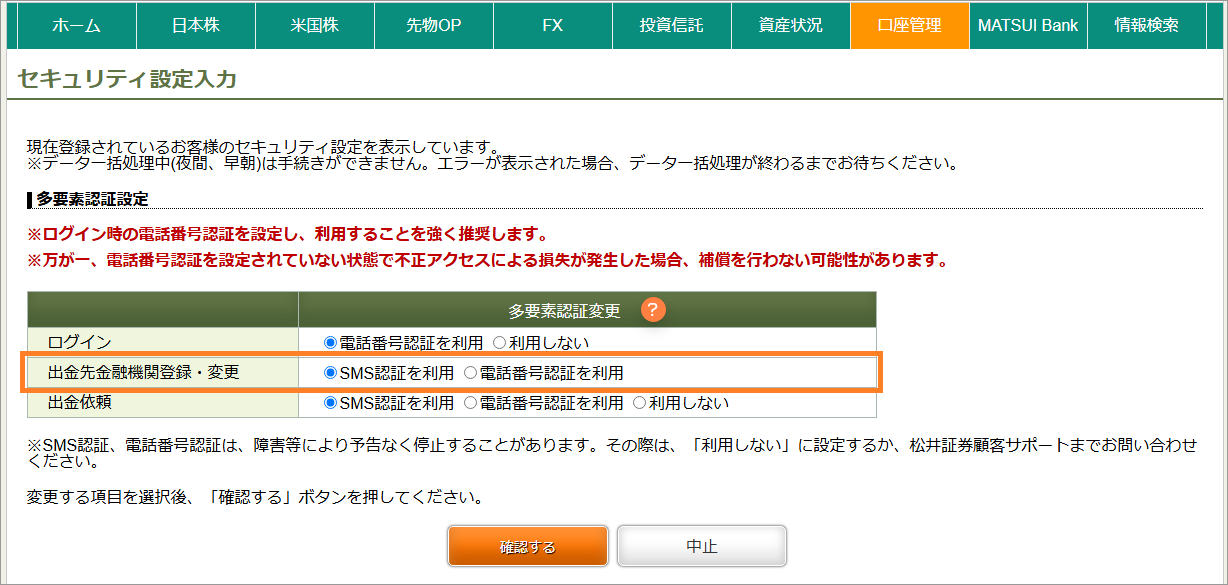Select 電話番号認証を利用 for 出金依頼
Image resolution: width=1228 pixels, height=585 pixels.
[471, 403]
